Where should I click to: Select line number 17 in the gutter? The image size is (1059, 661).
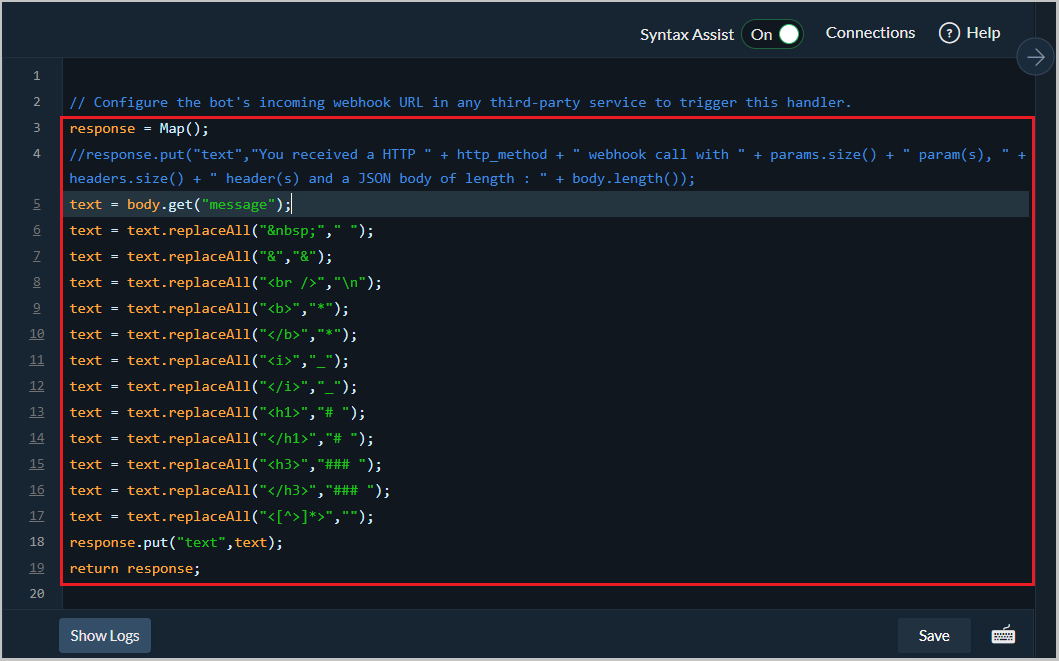[x=36, y=516]
